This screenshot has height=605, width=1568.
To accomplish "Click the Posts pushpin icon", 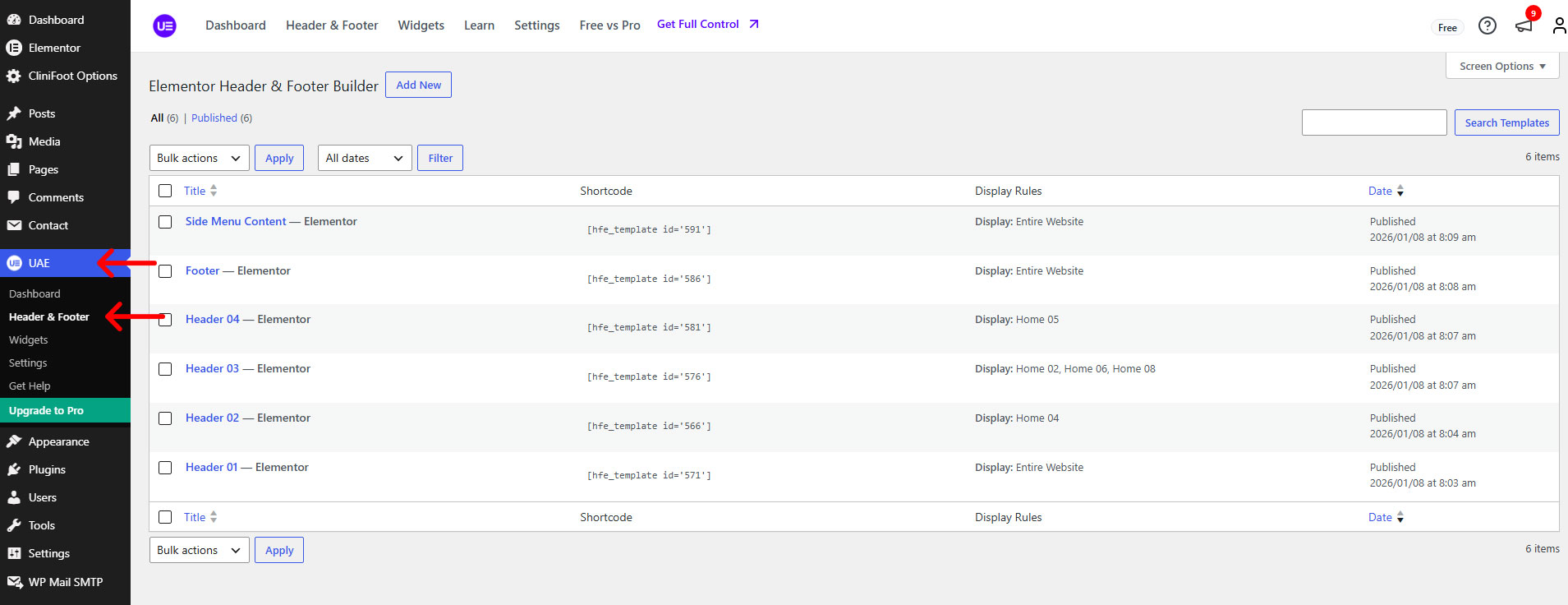I will point(14,113).
